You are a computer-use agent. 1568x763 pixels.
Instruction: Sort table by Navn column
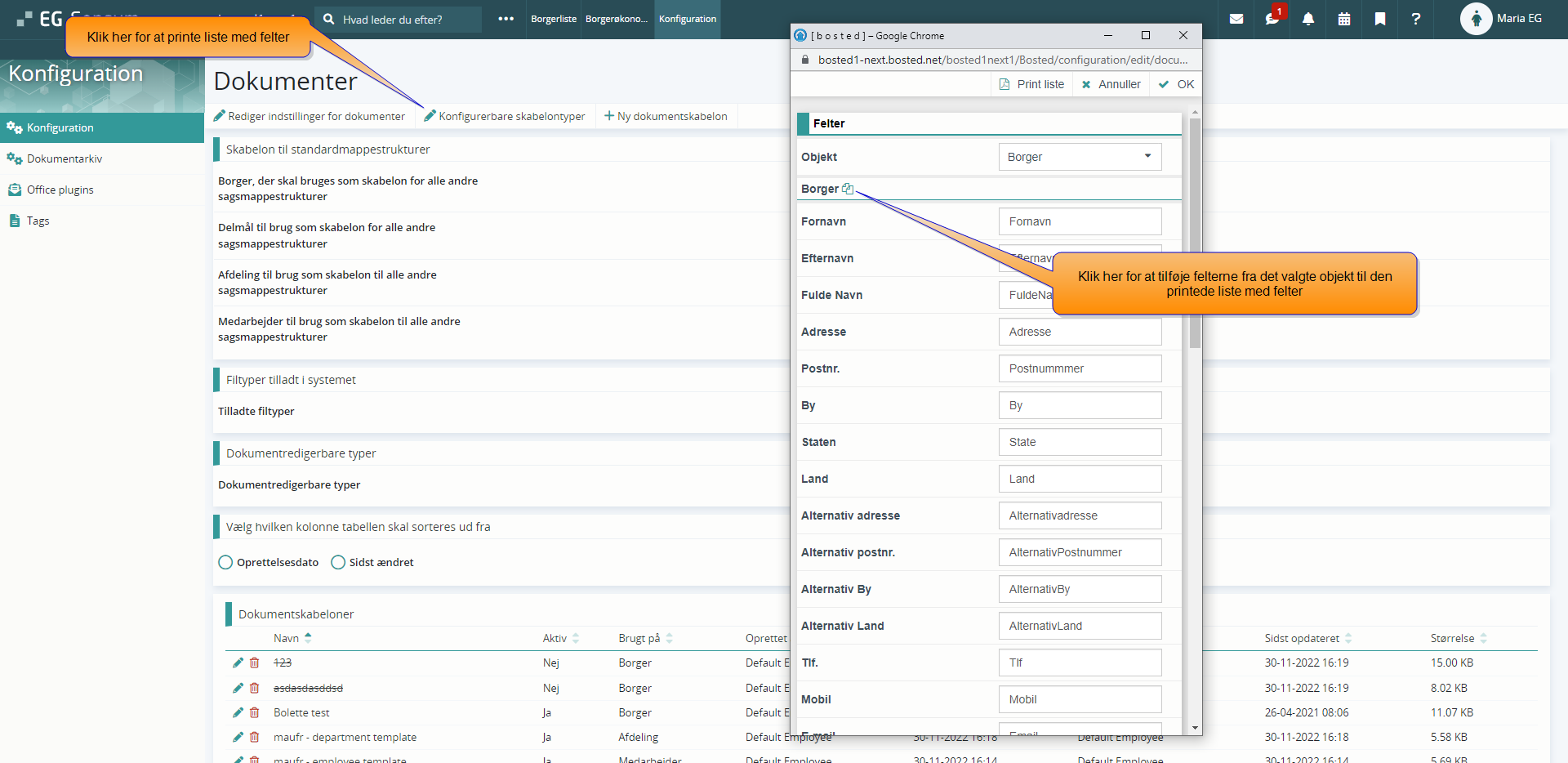[x=292, y=638]
